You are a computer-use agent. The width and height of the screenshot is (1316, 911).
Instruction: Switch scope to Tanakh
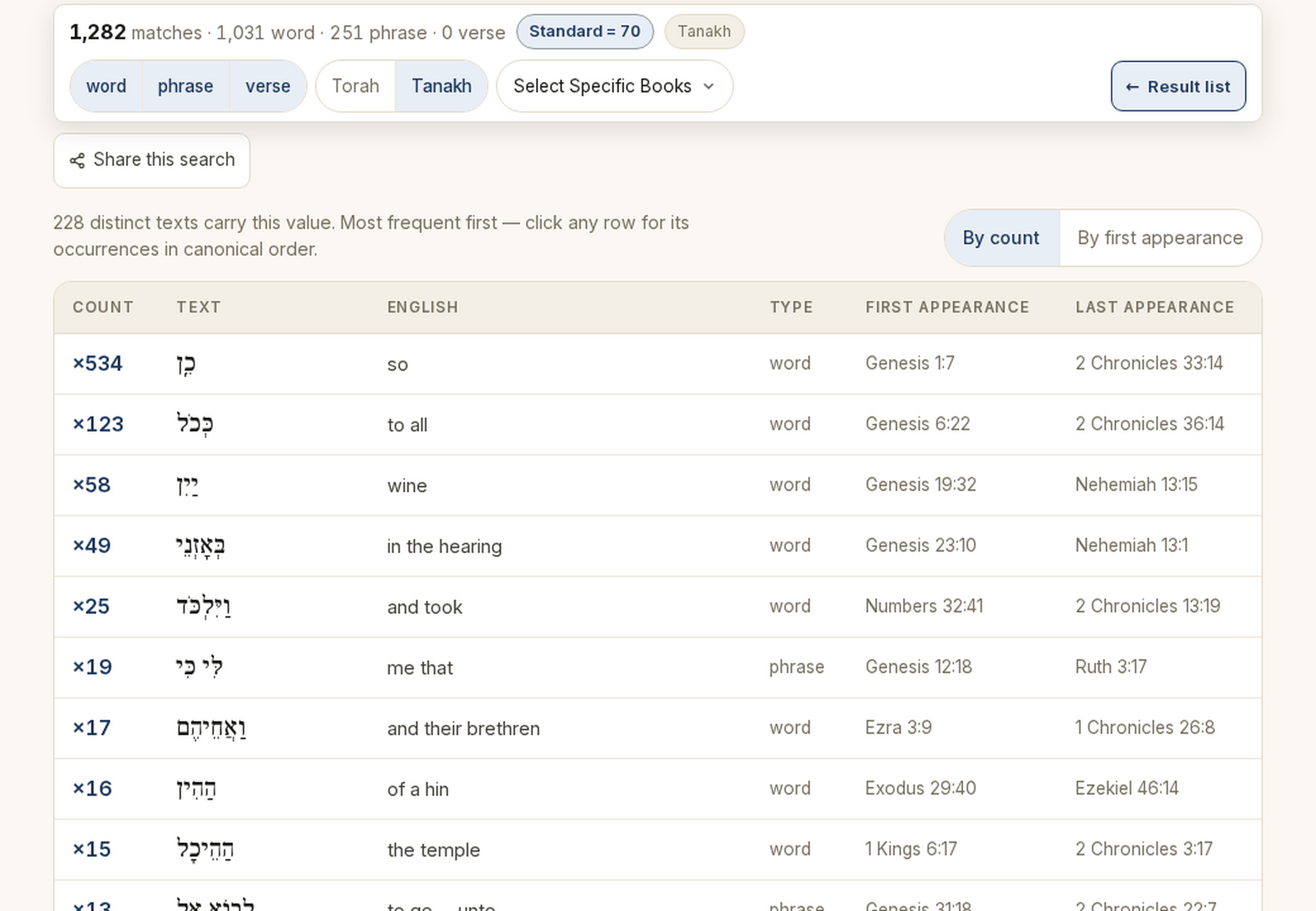point(442,86)
